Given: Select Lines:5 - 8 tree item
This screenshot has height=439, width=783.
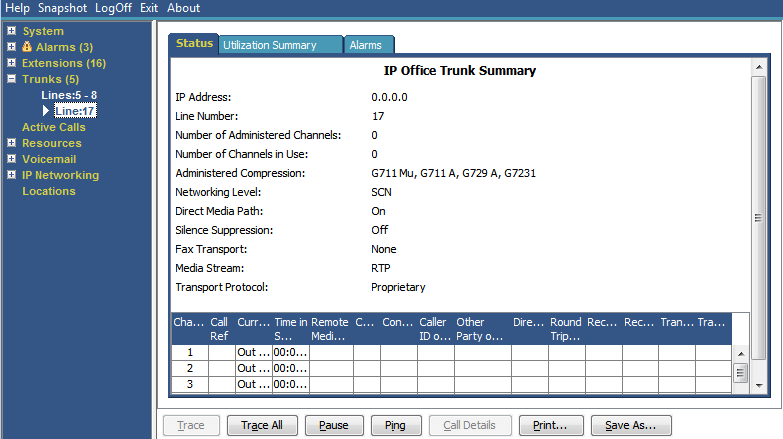Looking at the screenshot, I should [69, 95].
